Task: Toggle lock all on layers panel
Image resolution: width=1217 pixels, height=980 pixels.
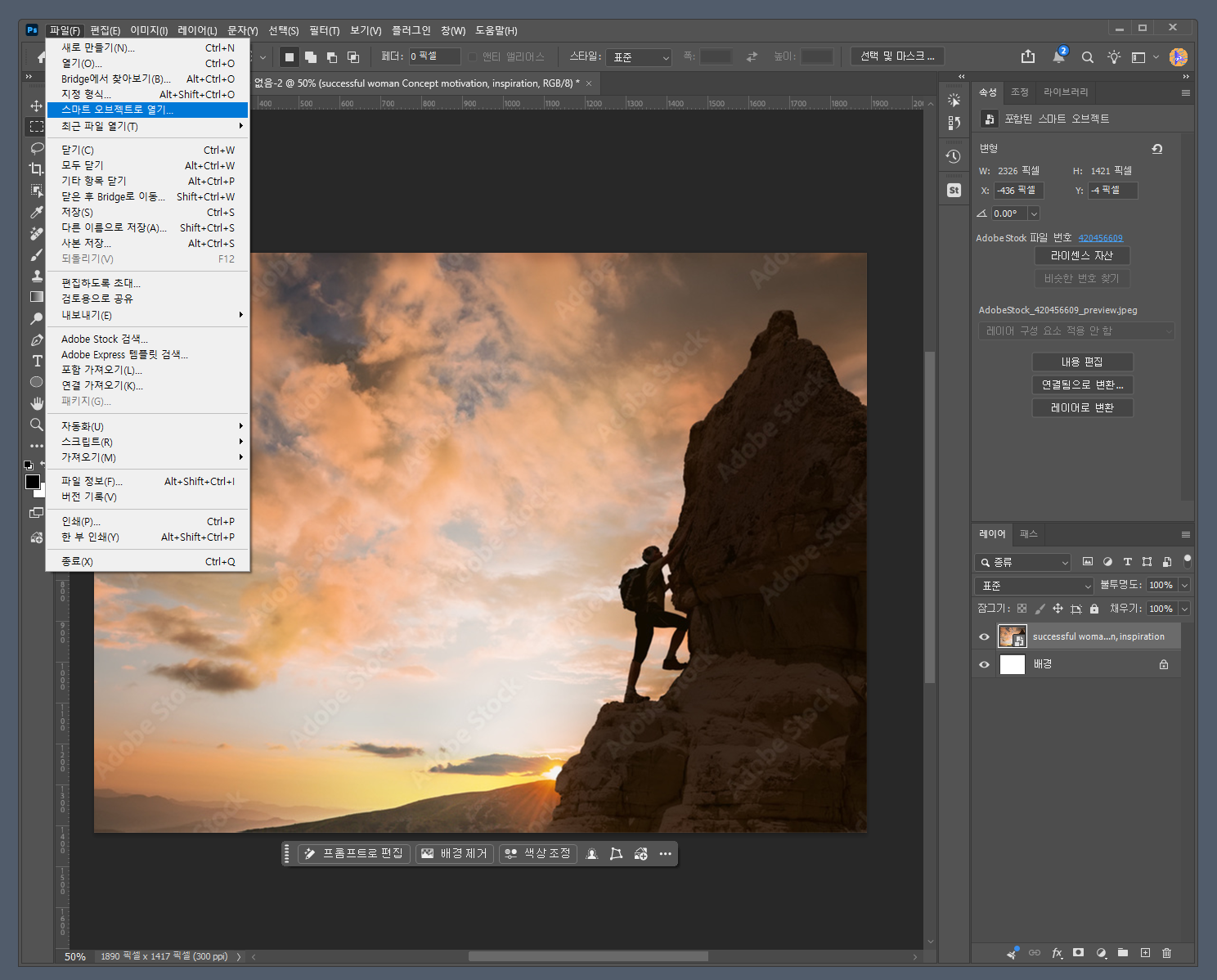Action: tap(1094, 609)
